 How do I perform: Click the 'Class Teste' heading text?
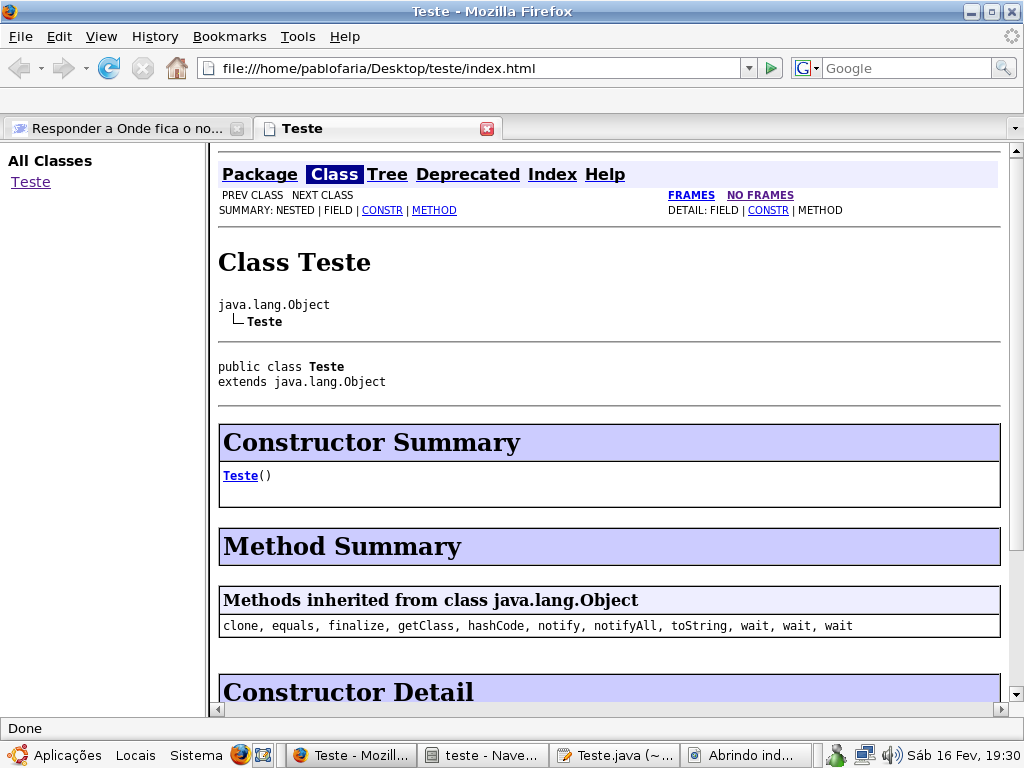[x=294, y=263]
